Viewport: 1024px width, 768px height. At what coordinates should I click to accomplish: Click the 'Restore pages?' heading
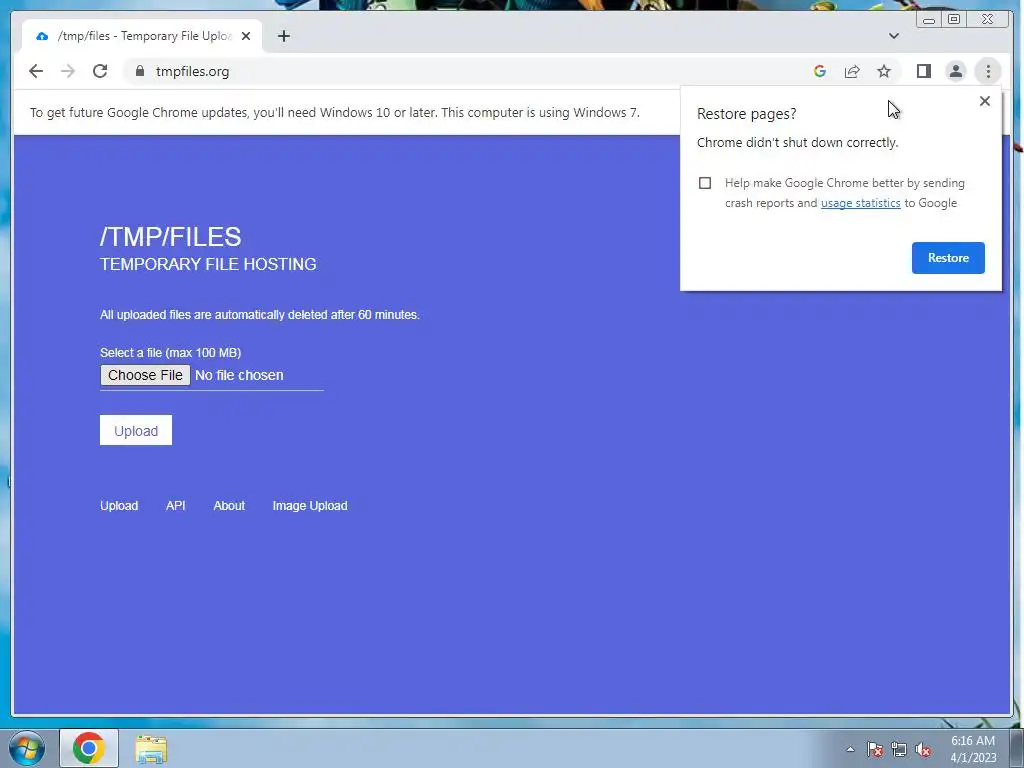coord(746,114)
